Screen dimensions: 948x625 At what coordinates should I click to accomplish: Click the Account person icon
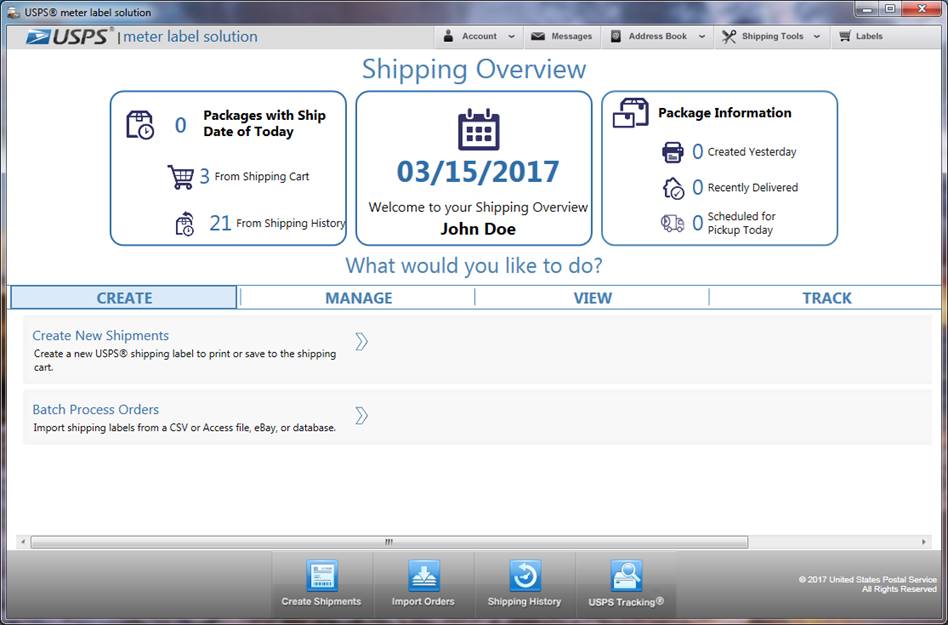click(x=448, y=36)
